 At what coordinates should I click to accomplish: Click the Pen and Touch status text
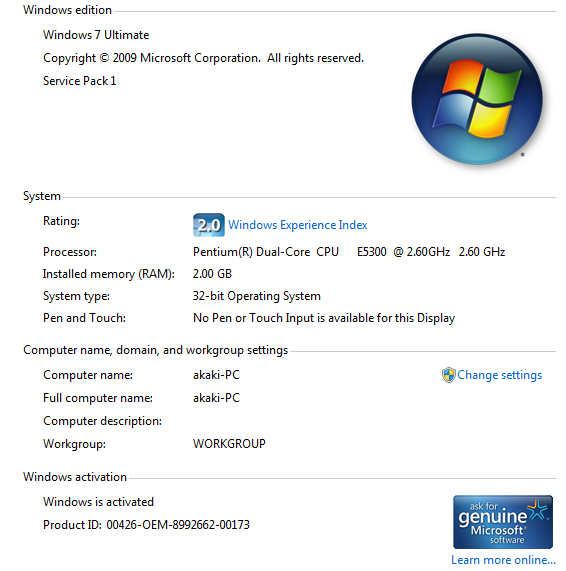tap(324, 318)
